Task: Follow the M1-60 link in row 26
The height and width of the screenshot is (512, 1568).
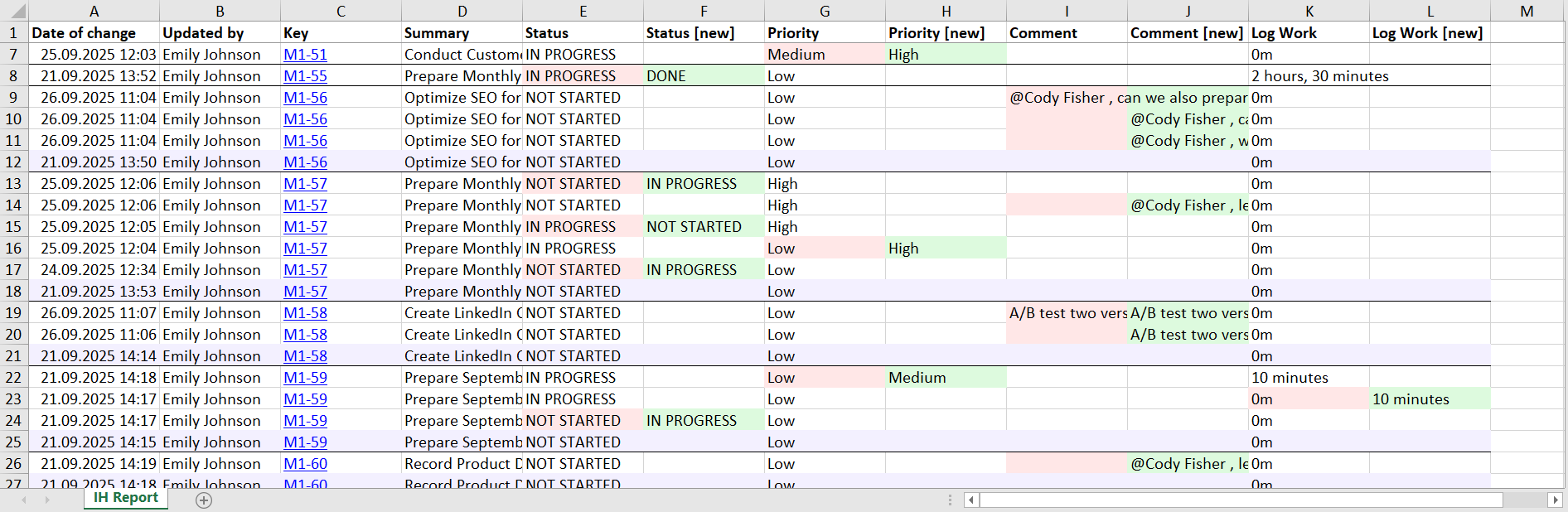Action: [305, 464]
